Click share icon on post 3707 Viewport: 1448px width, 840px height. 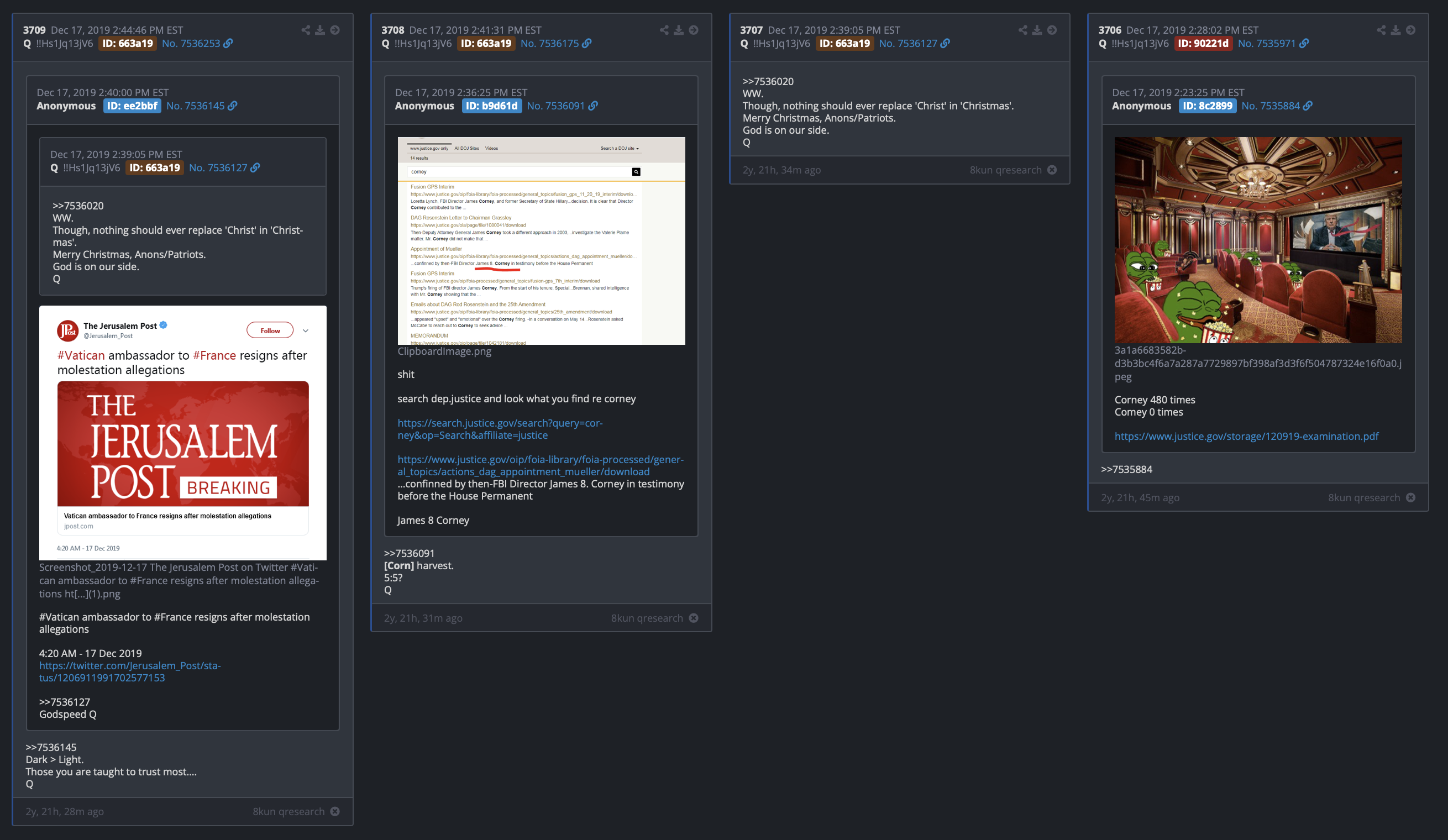point(1023,30)
